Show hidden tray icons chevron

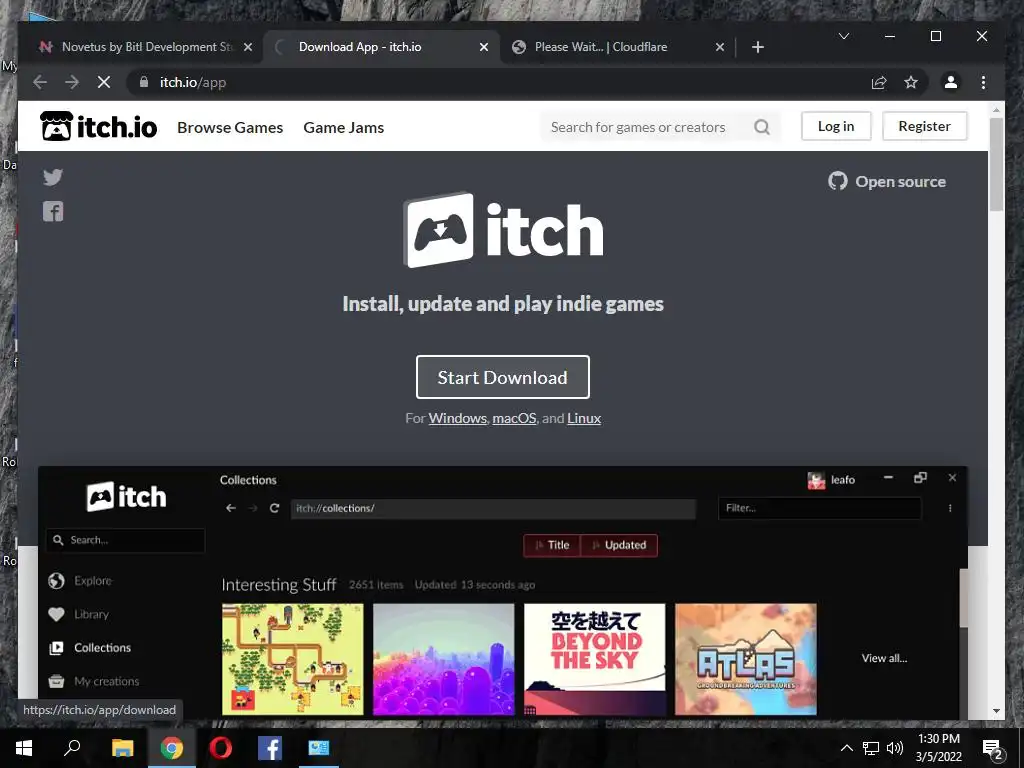tap(846, 748)
